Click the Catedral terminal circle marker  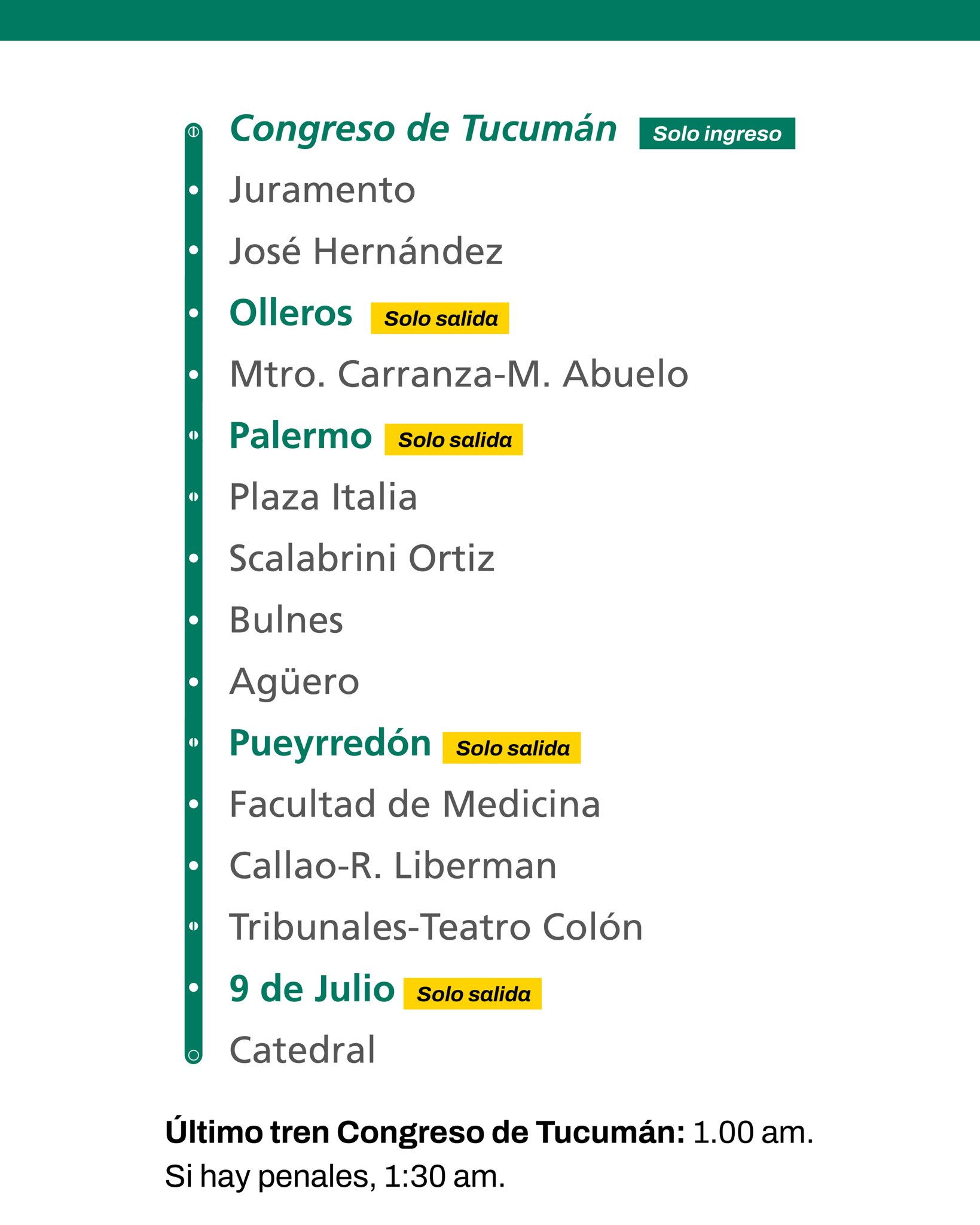[x=193, y=1056]
